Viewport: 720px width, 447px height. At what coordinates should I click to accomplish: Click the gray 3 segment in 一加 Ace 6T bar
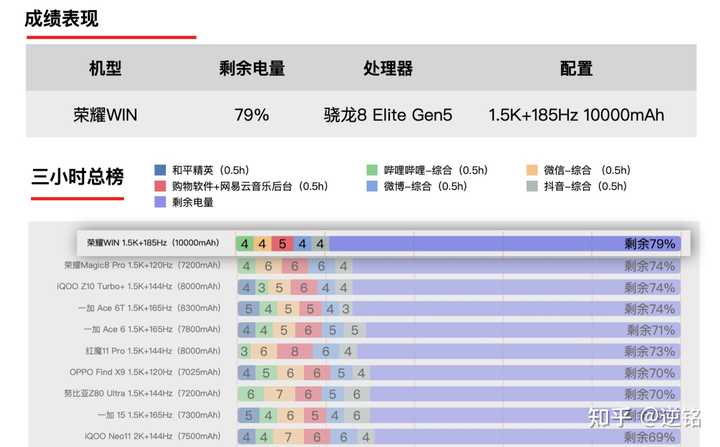tap(346, 309)
